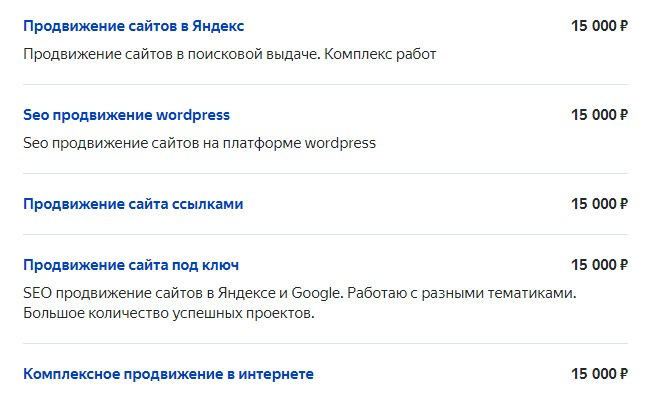Click the 'Продвижение сайта ссылками' title

[133, 204]
